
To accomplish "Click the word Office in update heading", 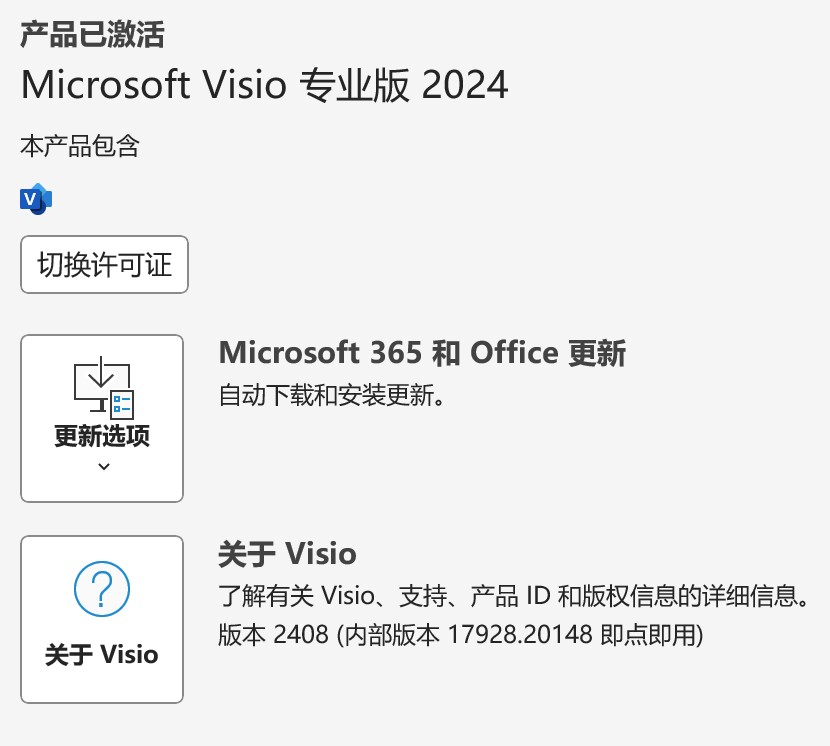I will click(514, 353).
